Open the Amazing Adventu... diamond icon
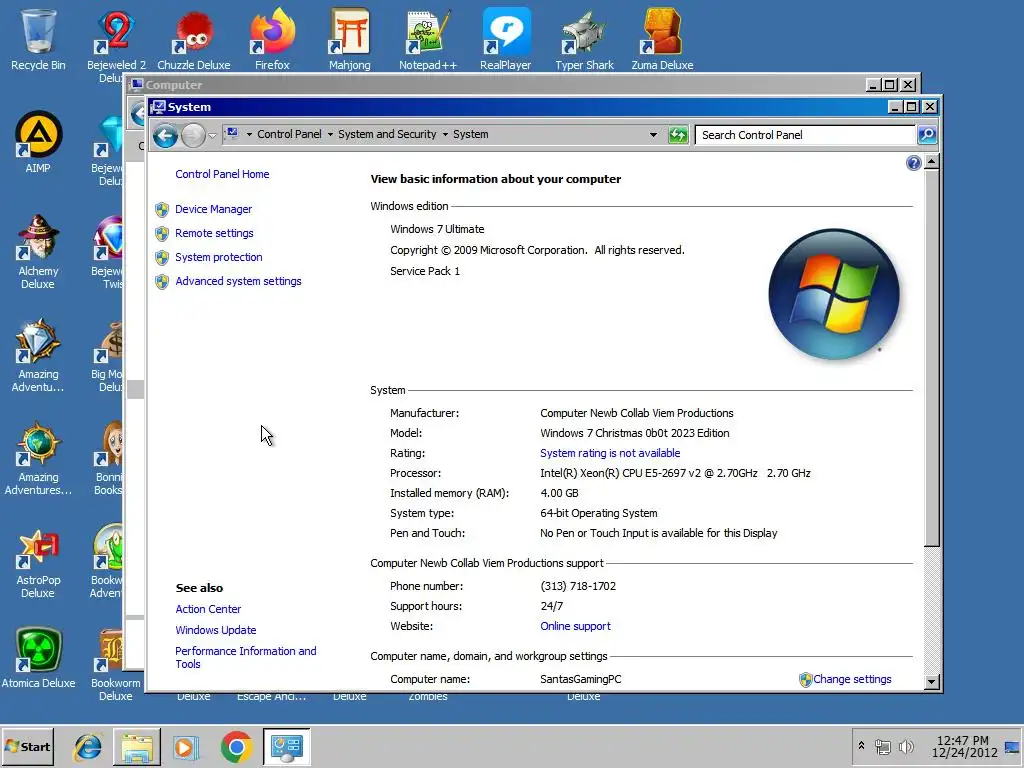This screenshot has height=768, width=1024. (x=38, y=355)
